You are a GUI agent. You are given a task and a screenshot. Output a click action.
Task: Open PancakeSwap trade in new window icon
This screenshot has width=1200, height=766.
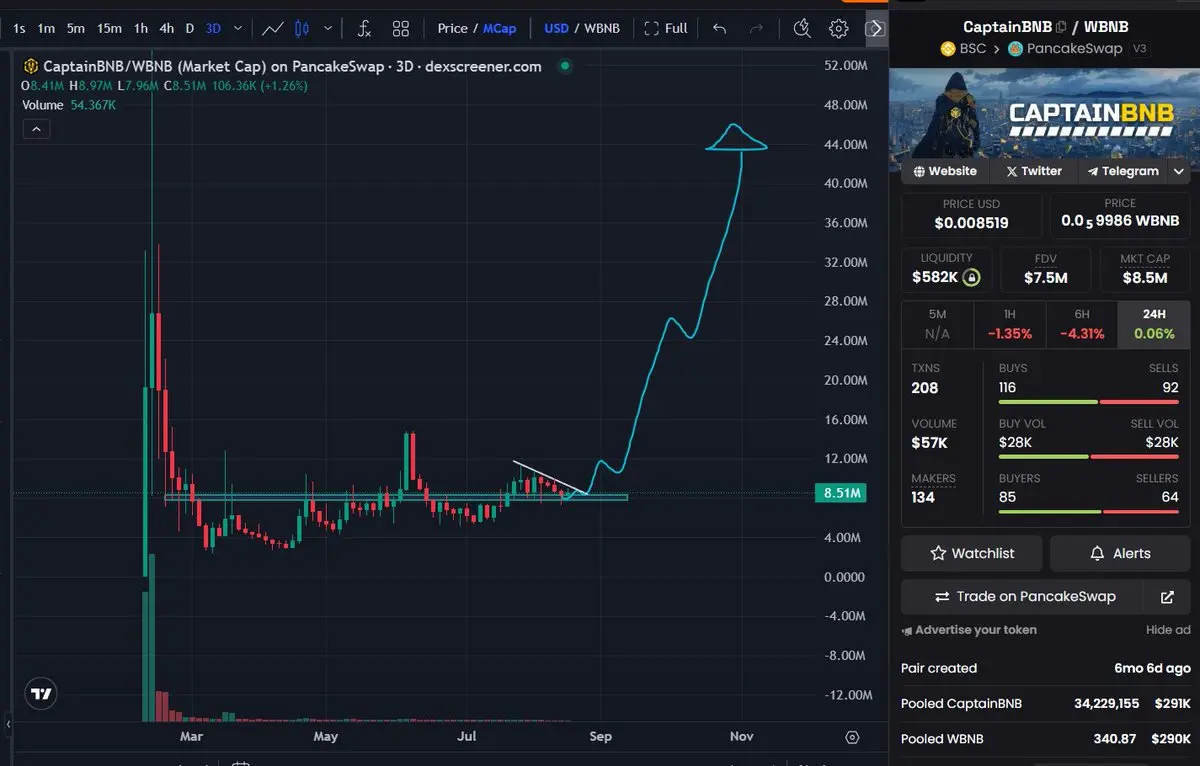tap(1167, 597)
